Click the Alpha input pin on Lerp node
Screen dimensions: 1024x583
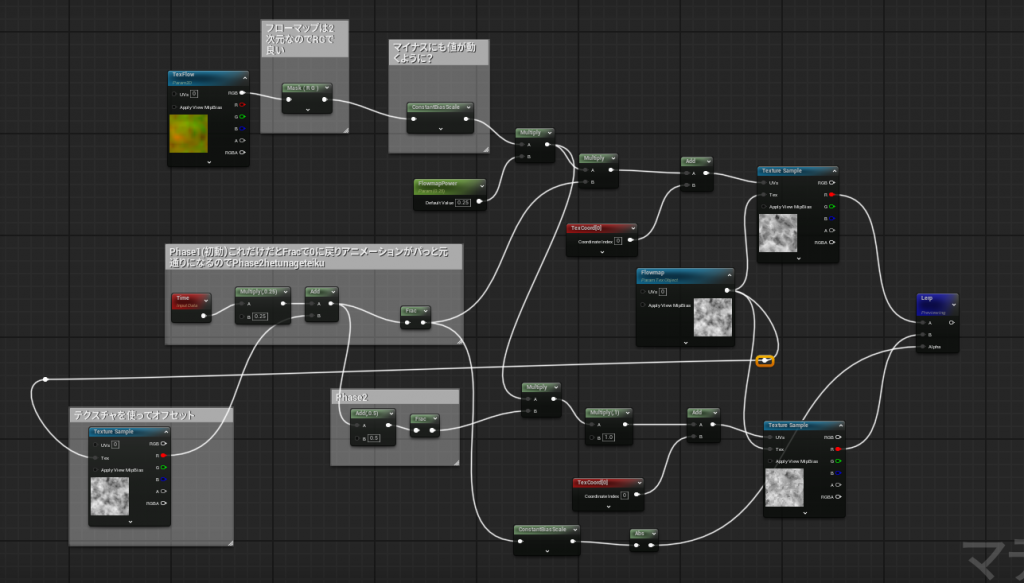click(923, 347)
